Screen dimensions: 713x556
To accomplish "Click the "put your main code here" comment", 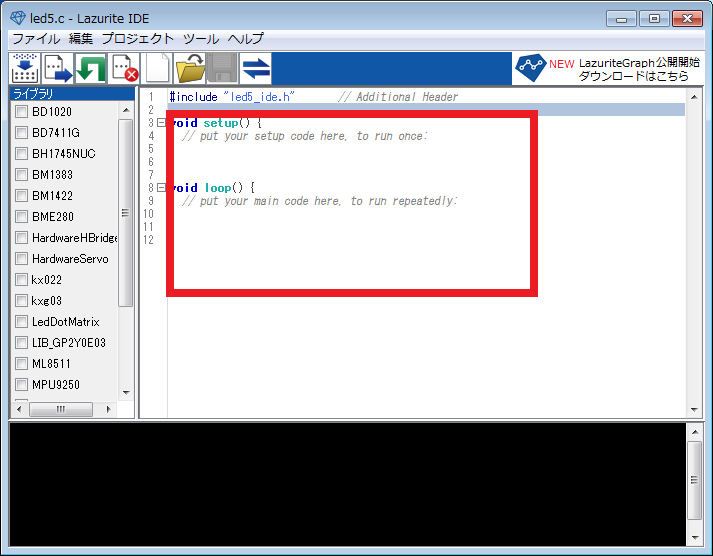I will point(320,201).
